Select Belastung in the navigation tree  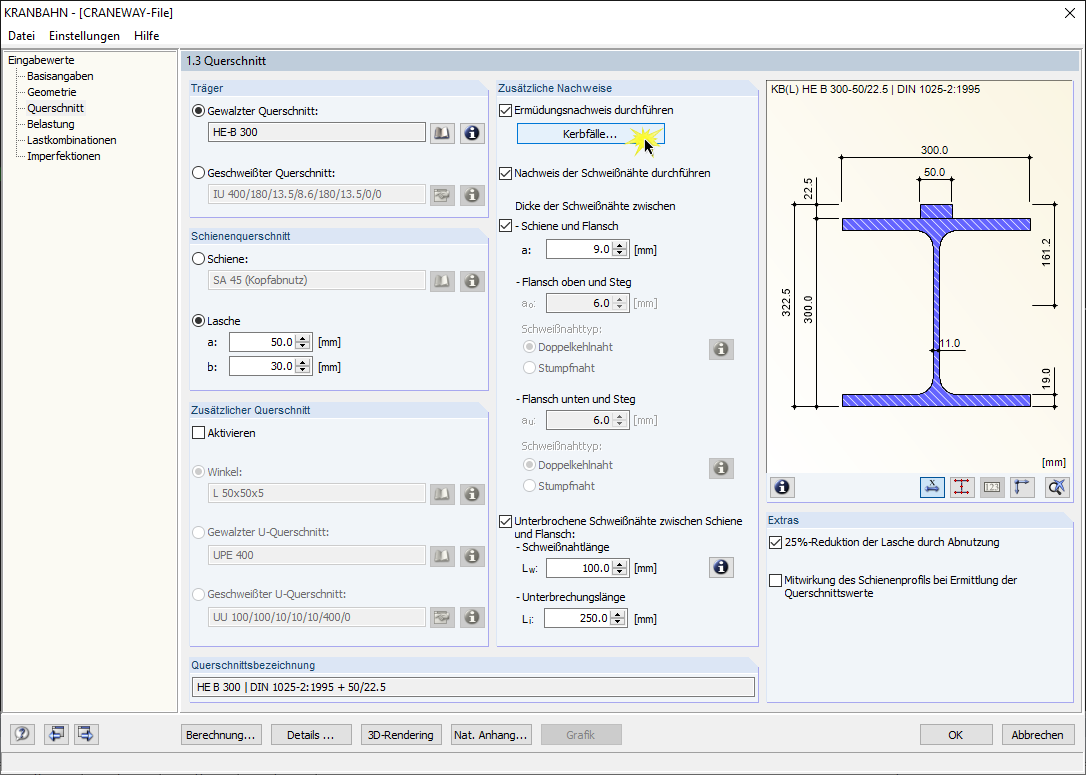[x=51, y=124]
